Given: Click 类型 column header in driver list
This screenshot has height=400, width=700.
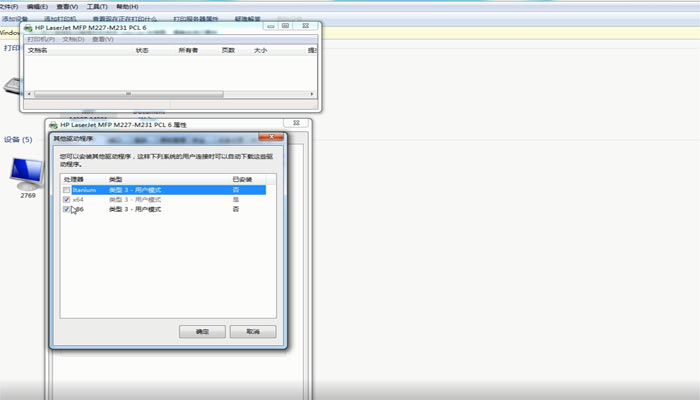Looking at the screenshot, I should click(116, 179).
